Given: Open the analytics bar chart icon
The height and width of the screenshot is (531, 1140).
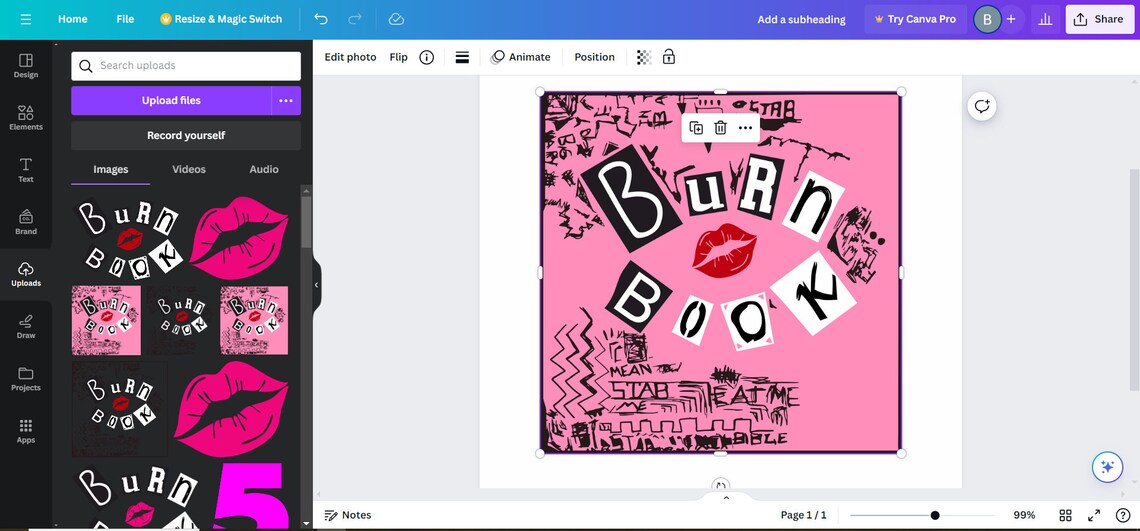Looking at the screenshot, I should [1045, 20].
